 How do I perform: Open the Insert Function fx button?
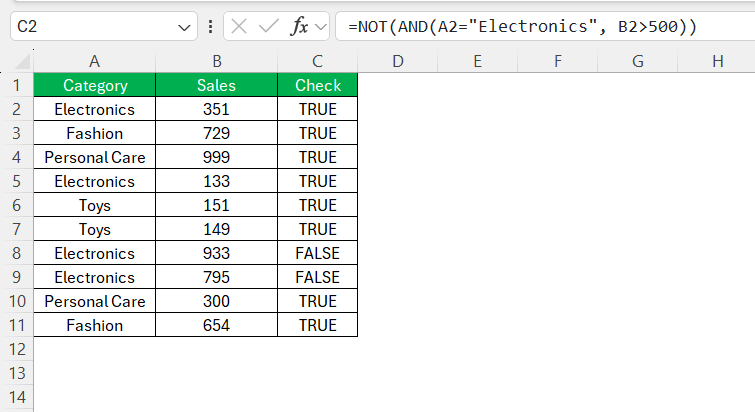pyautogui.click(x=299, y=26)
